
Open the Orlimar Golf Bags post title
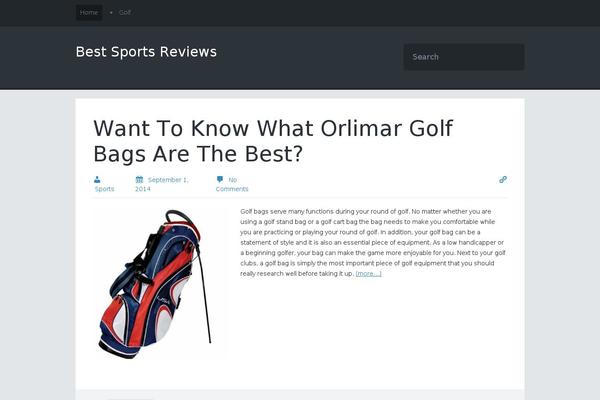point(273,141)
